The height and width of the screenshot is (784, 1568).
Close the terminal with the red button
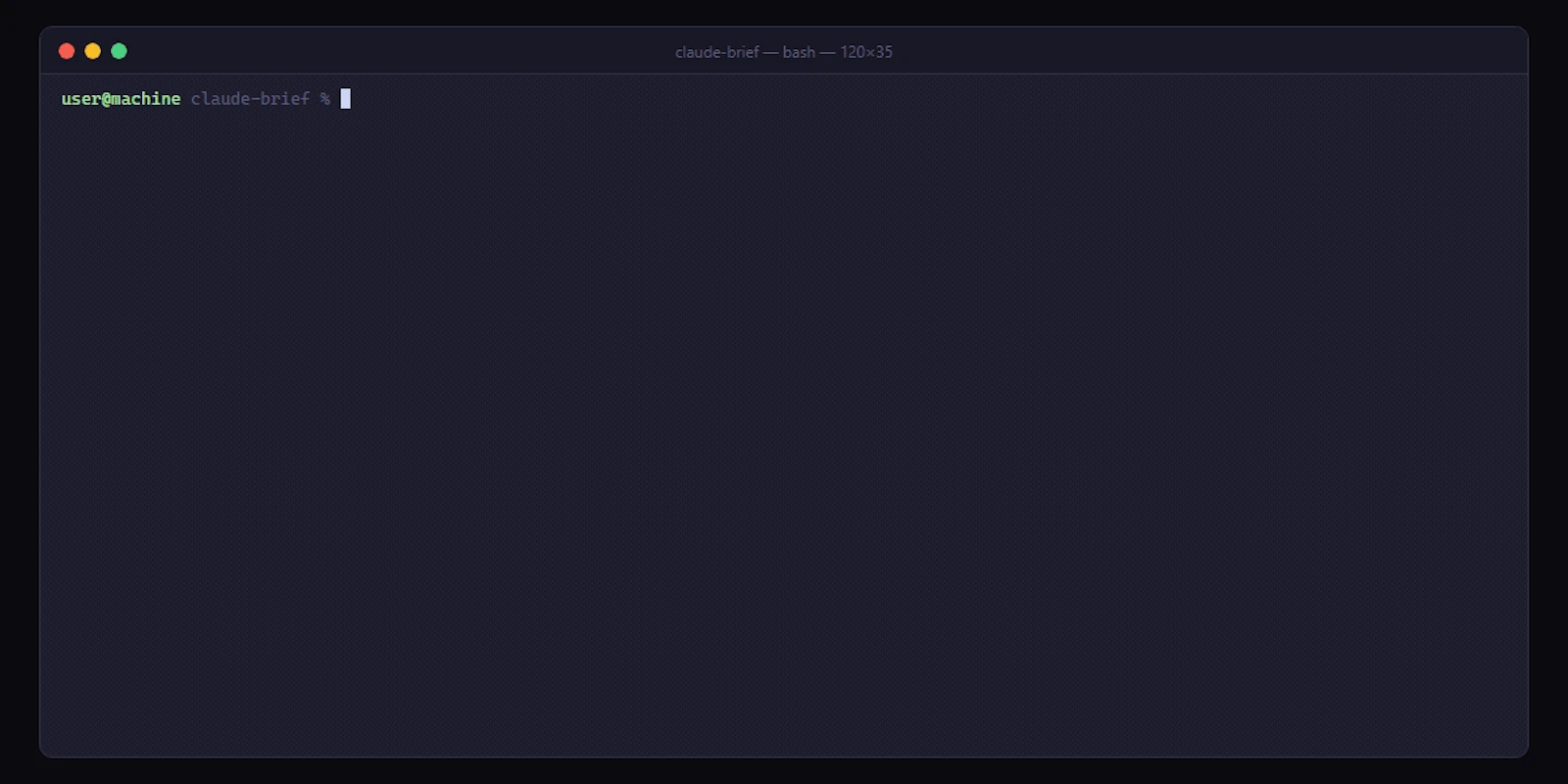(x=67, y=51)
